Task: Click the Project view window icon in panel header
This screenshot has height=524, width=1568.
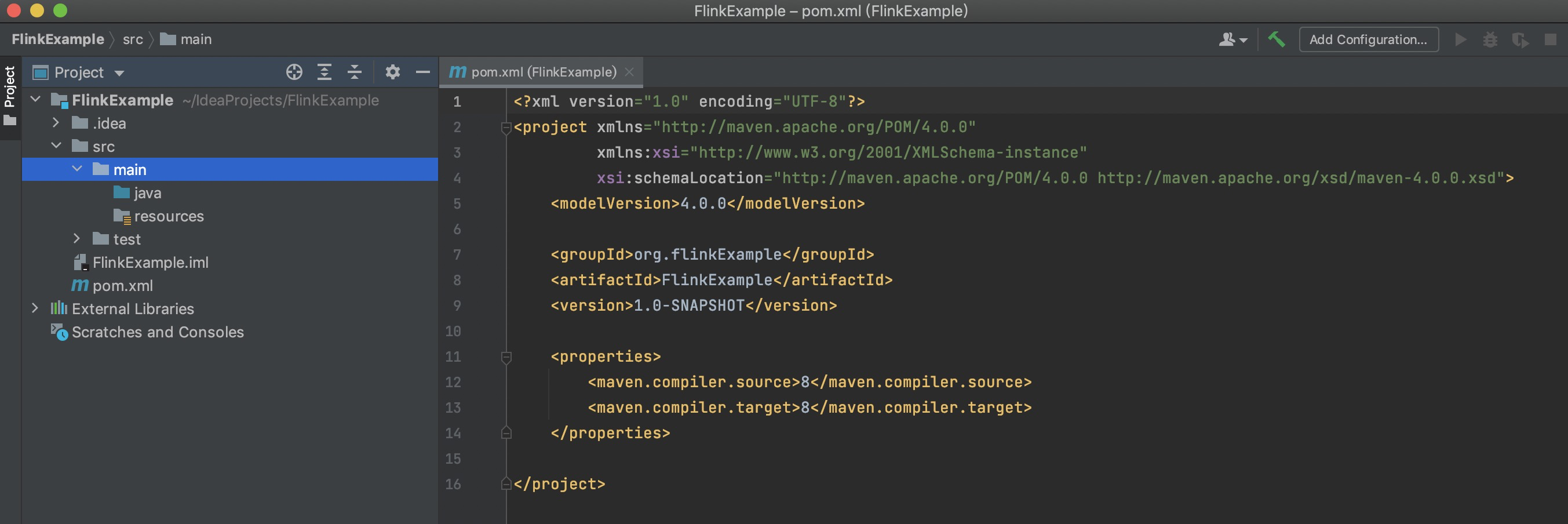Action: tap(41, 73)
